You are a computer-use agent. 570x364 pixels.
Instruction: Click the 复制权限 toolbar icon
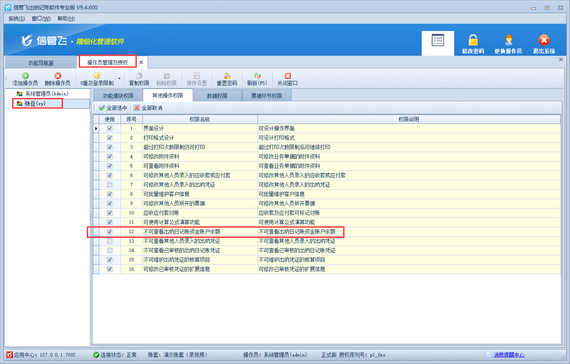[139, 76]
